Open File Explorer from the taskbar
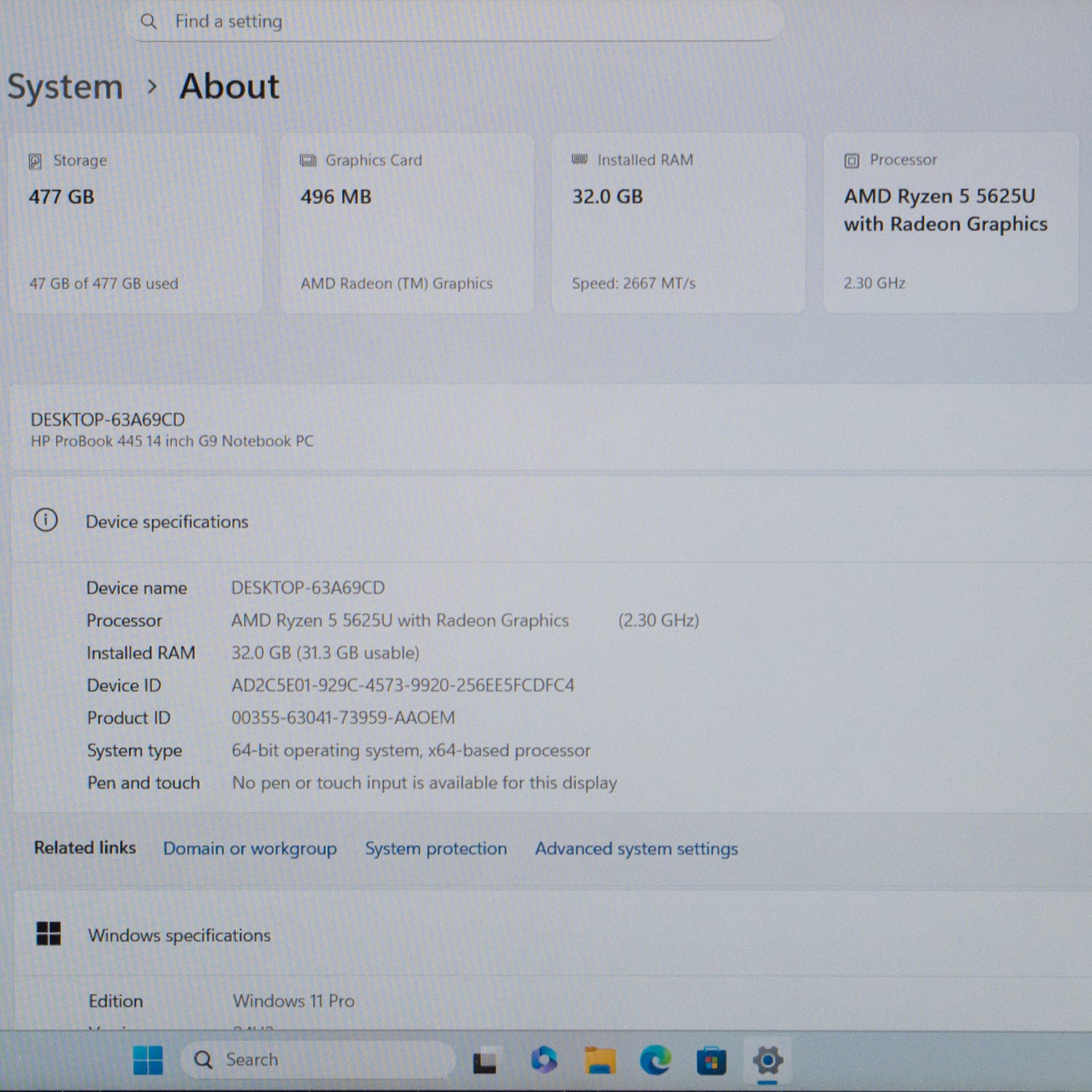Image resolution: width=1092 pixels, height=1092 pixels. pos(600,1061)
